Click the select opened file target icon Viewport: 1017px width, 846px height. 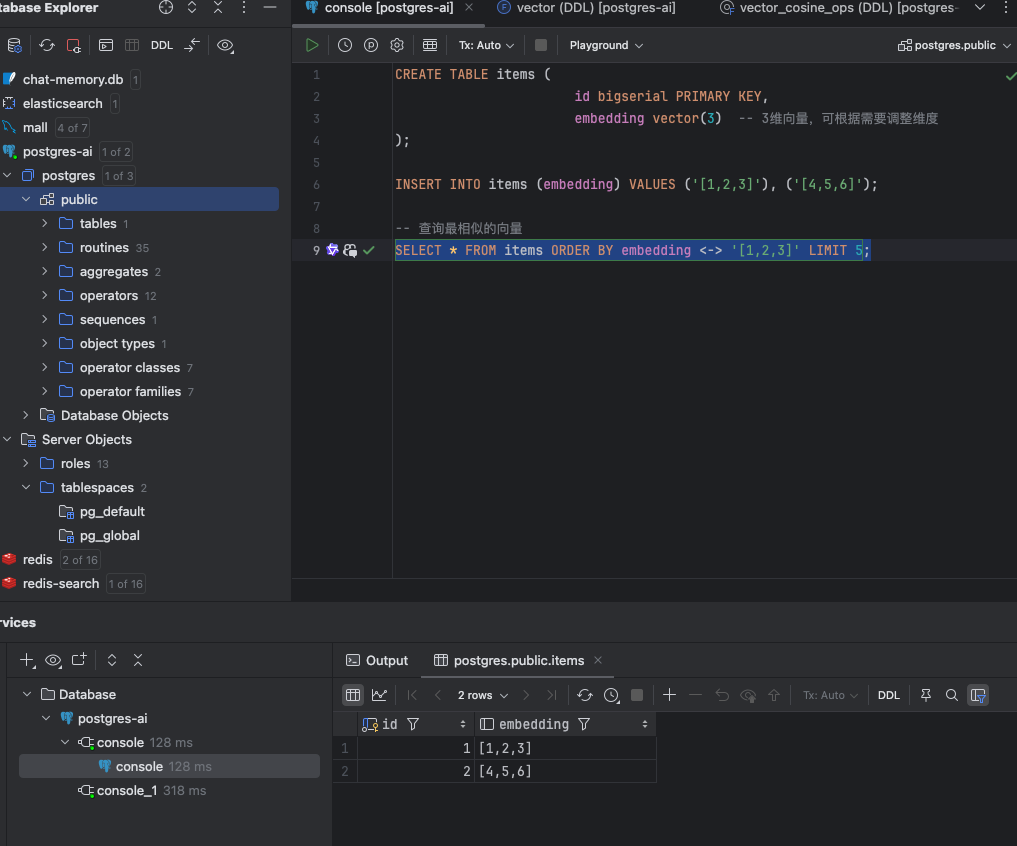166,8
